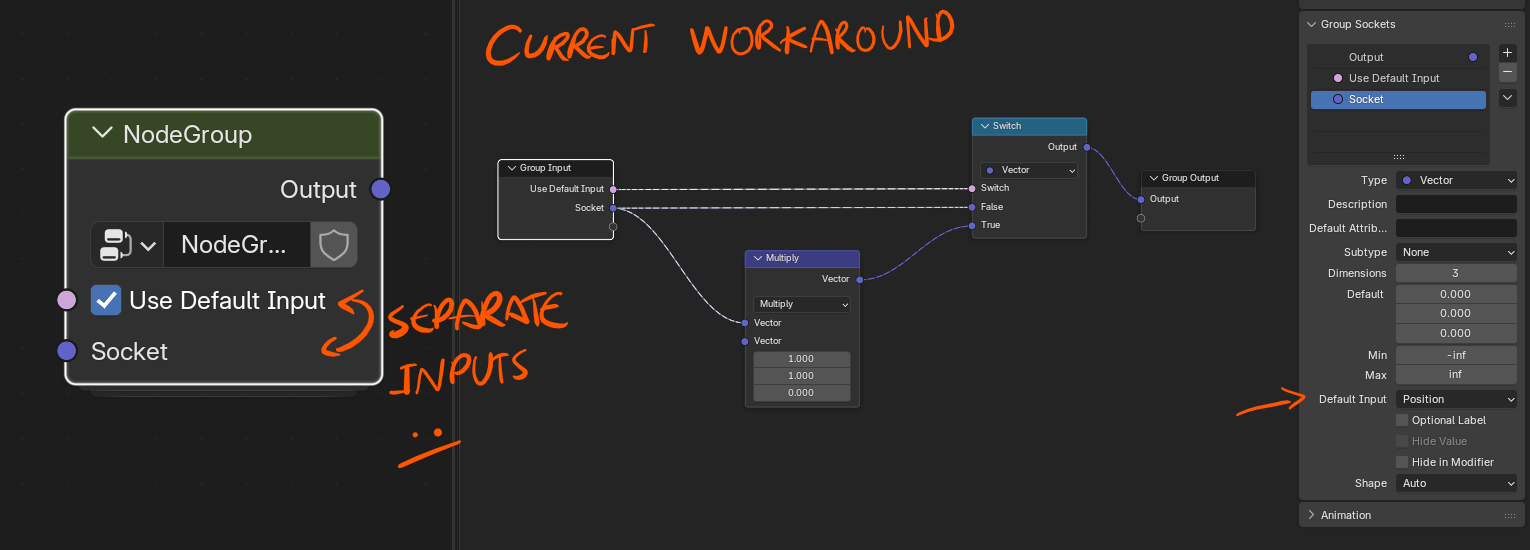Open the Multiply operation dropdown
The image size is (1530, 550).
(802, 304)
